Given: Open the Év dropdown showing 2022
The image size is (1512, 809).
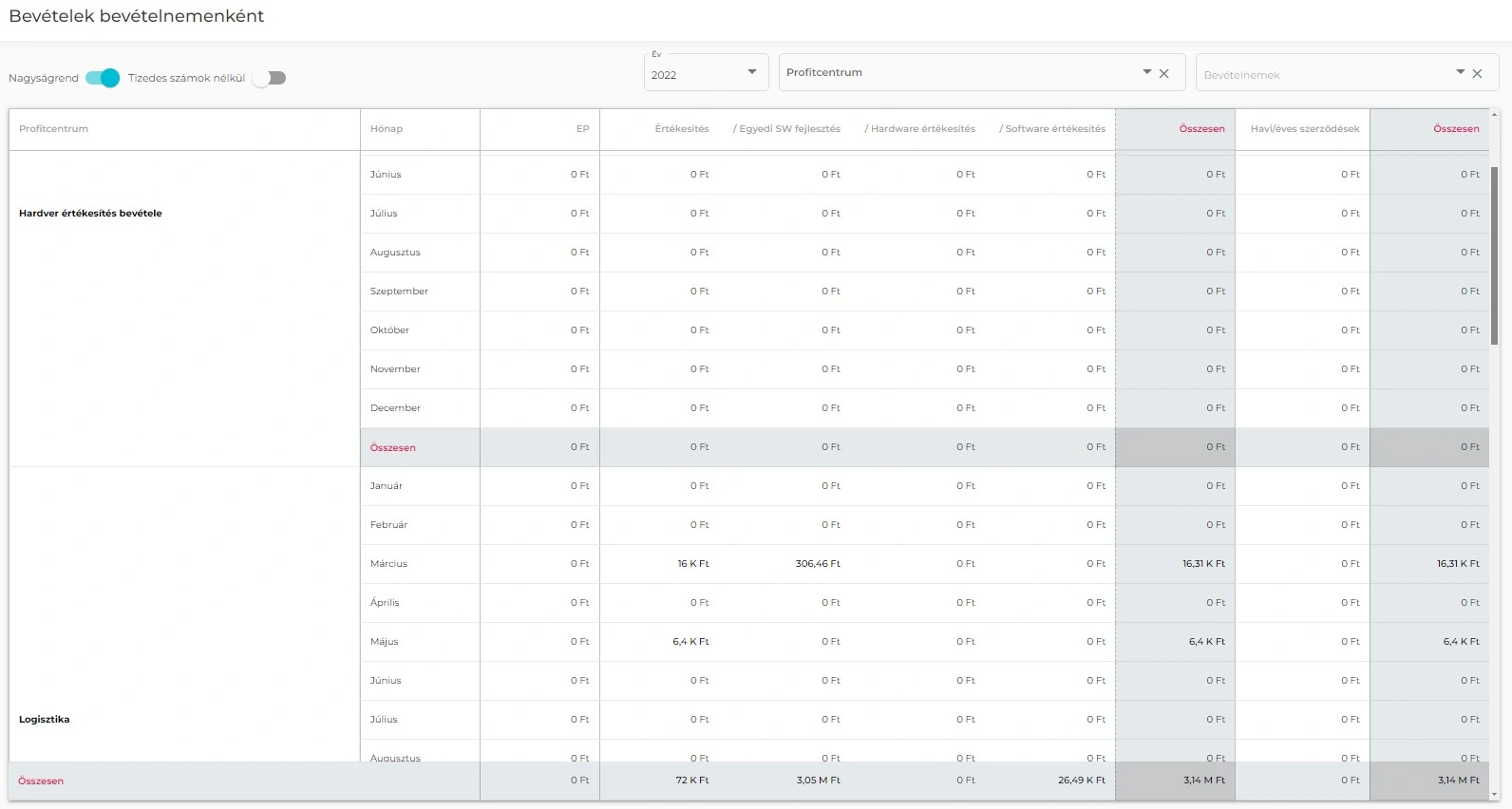Looking at the screenshot, I should [x=705, y=73].
